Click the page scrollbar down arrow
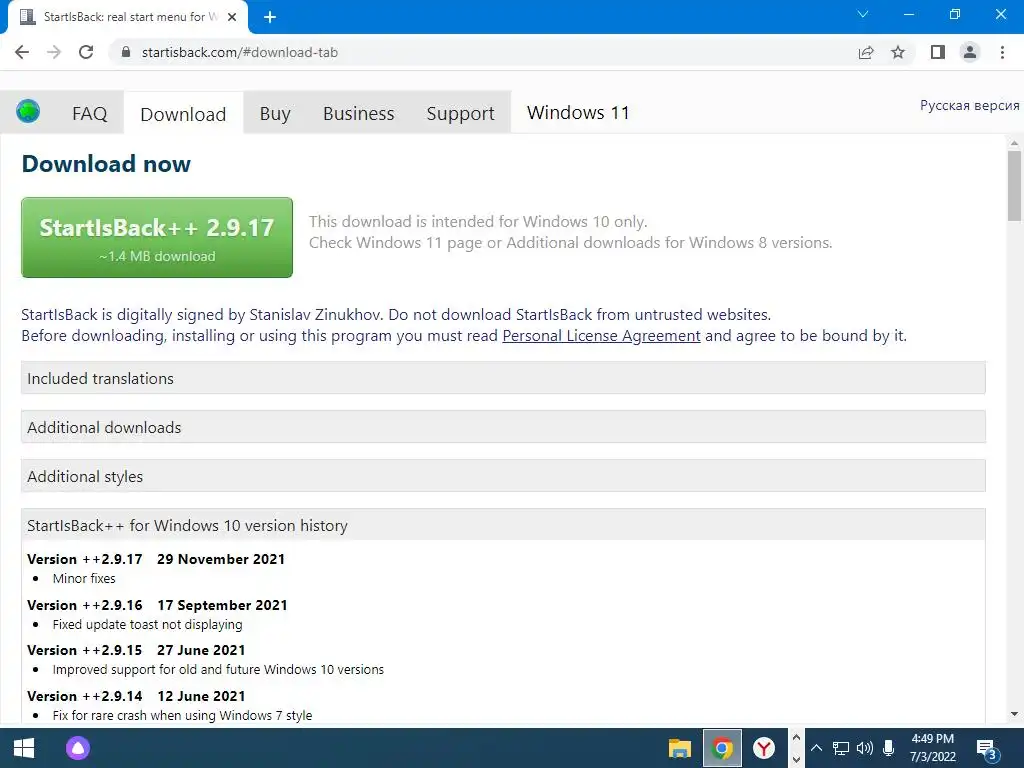Image resolution: width=1024 pixels, height=768 pixels. 1014,714
